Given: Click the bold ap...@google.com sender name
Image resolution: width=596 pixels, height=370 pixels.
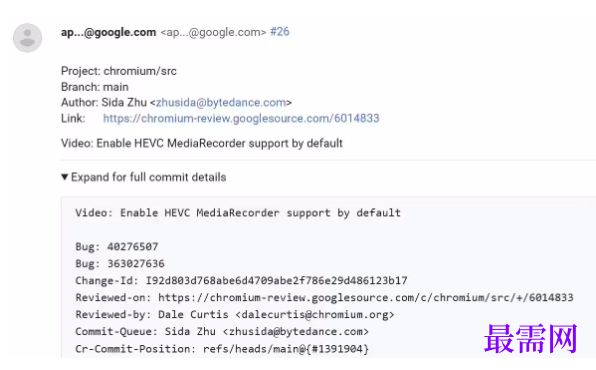Looking at the screenshot, I should [x=108, y=32].
